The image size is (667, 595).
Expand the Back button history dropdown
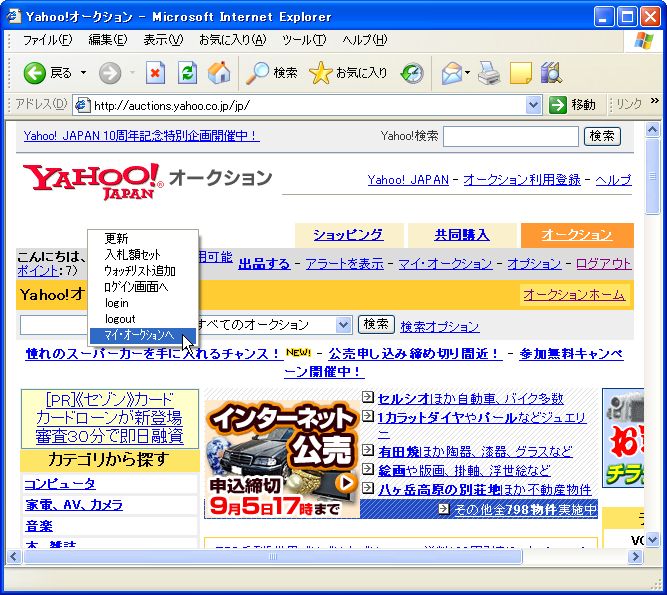pos(83,73)
